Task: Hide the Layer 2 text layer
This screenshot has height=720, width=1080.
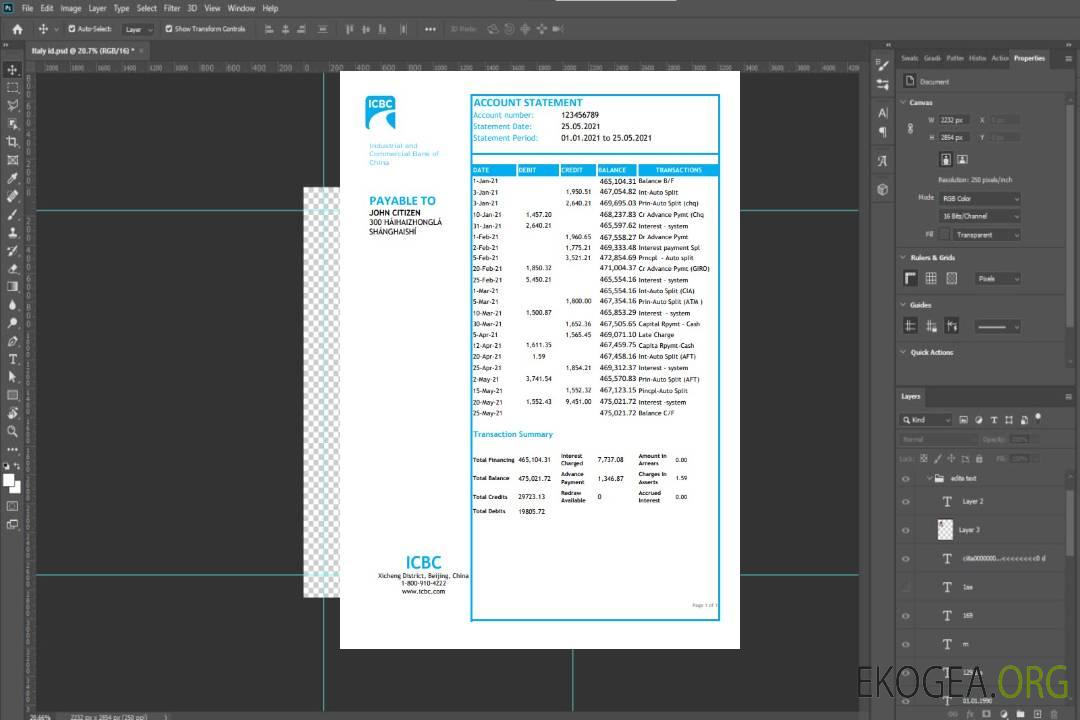Action: (x=906, y=501)
